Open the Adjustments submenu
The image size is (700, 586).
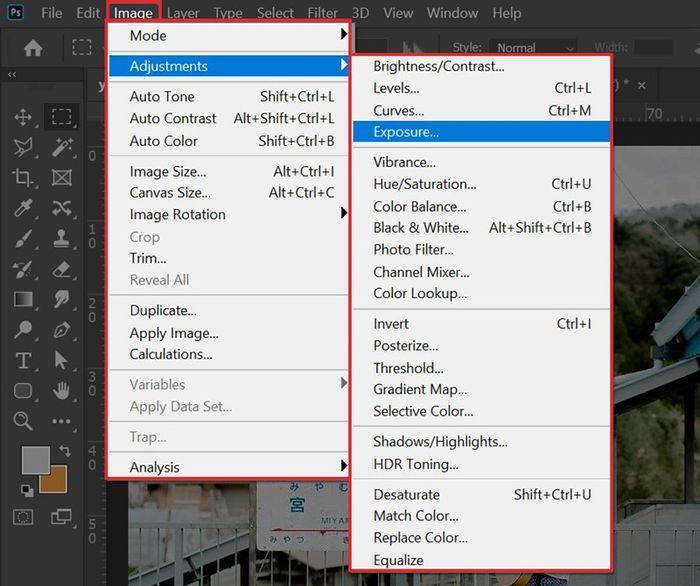tap(229, 66)
